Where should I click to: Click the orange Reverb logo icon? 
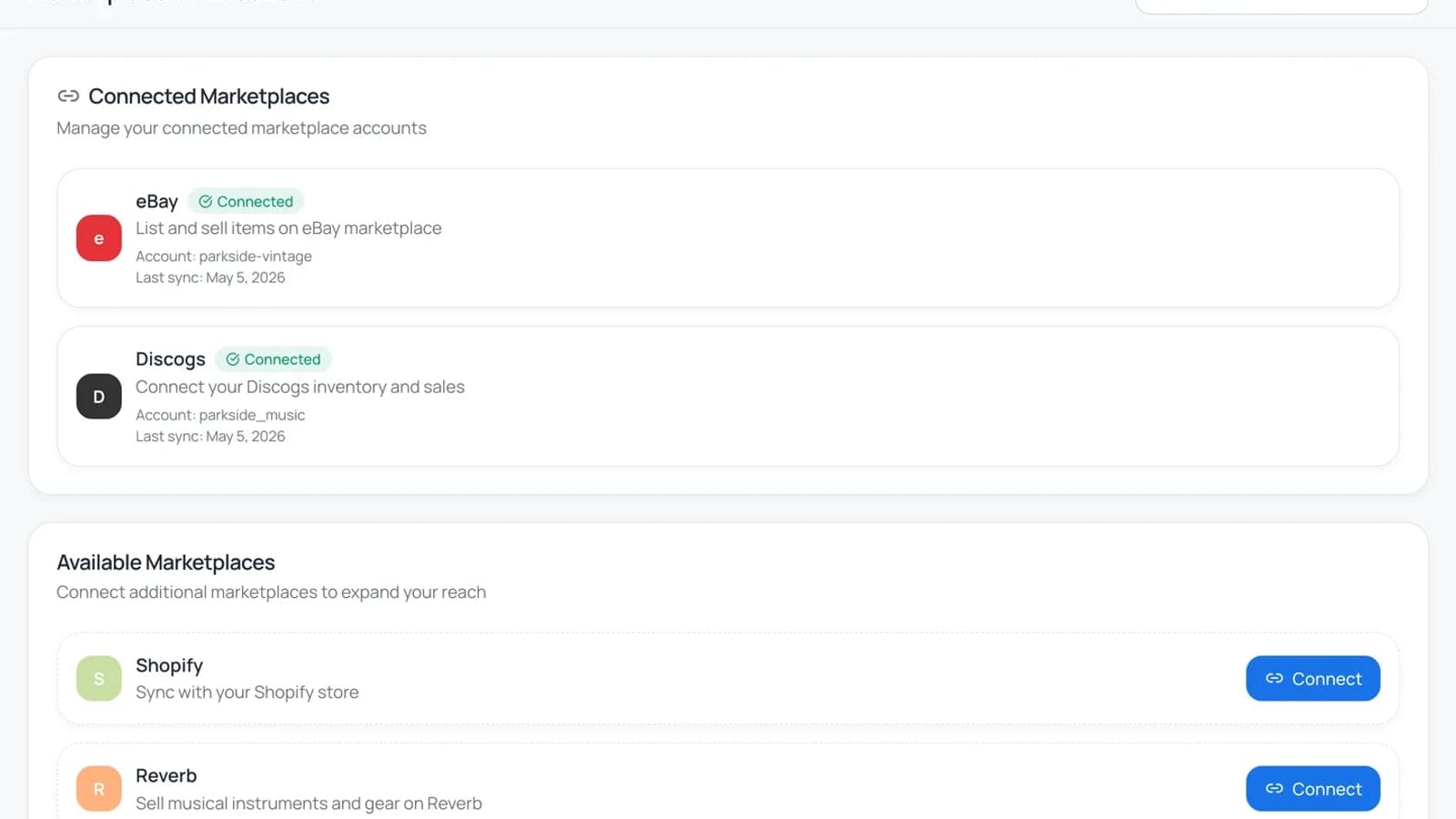[x=99, y=789]
